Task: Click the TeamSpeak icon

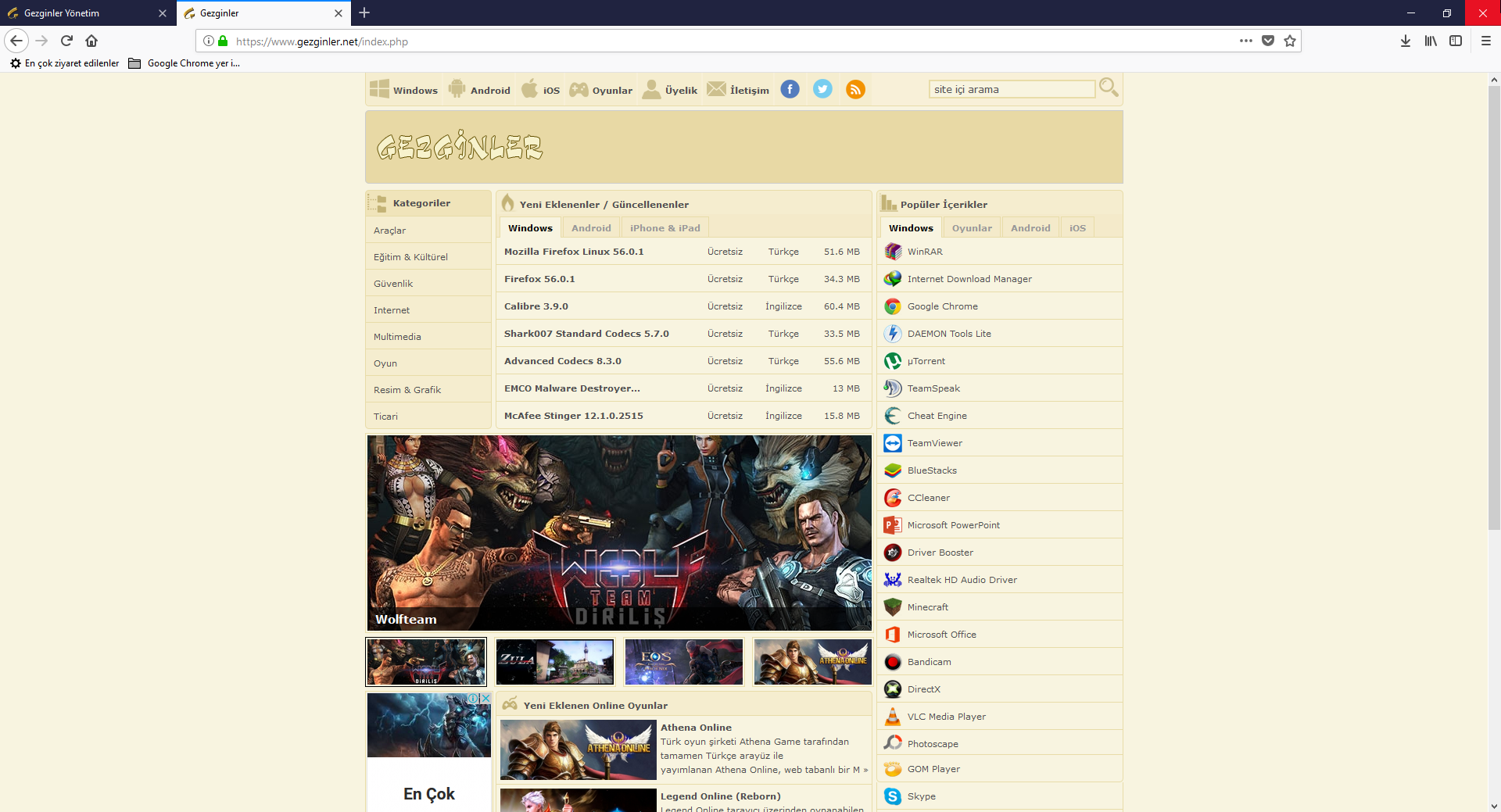Action: tap(893, 388)
